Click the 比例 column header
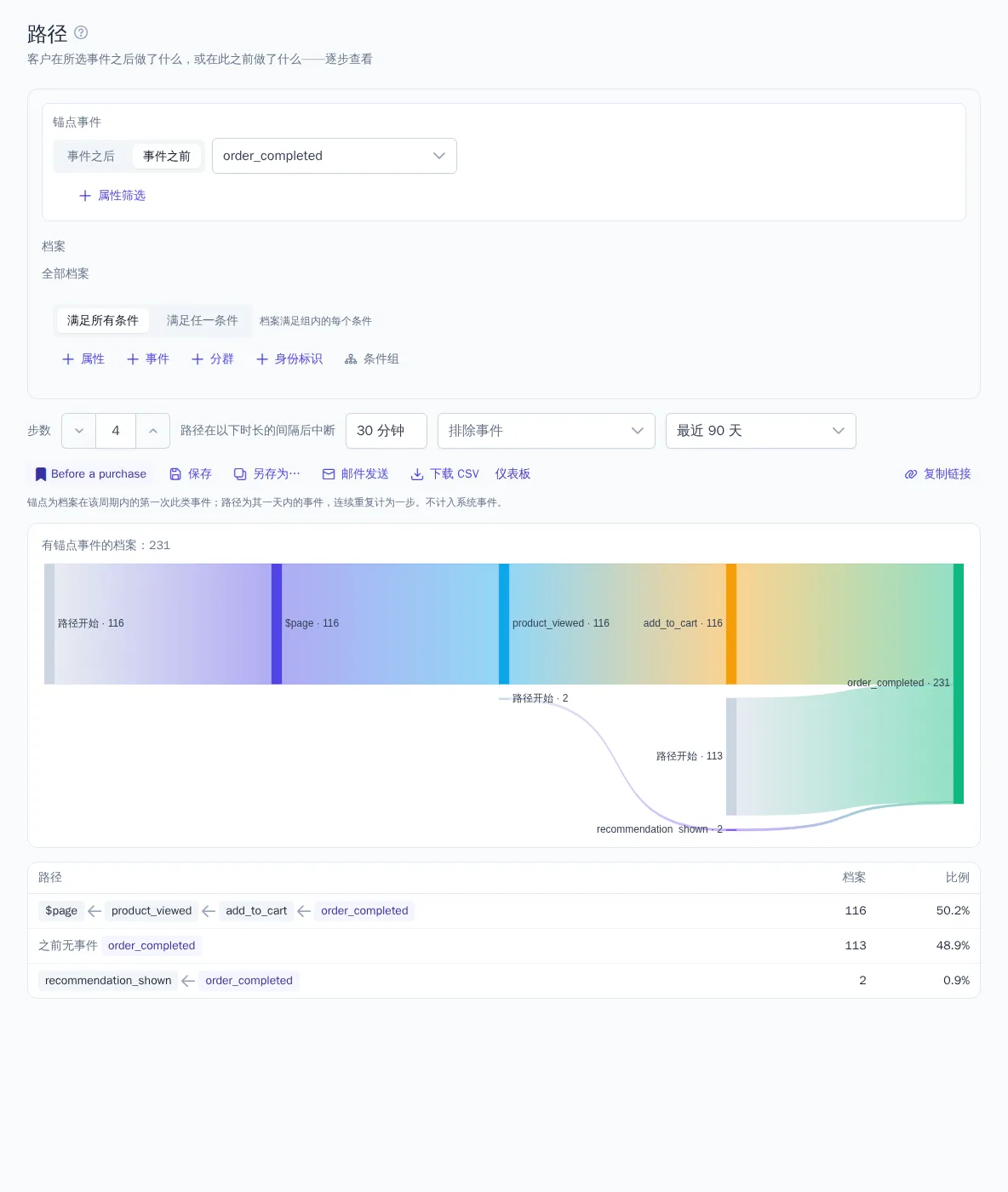Image resolution: width=1008 pixels, height=1192 pixels. click(958, 878)
